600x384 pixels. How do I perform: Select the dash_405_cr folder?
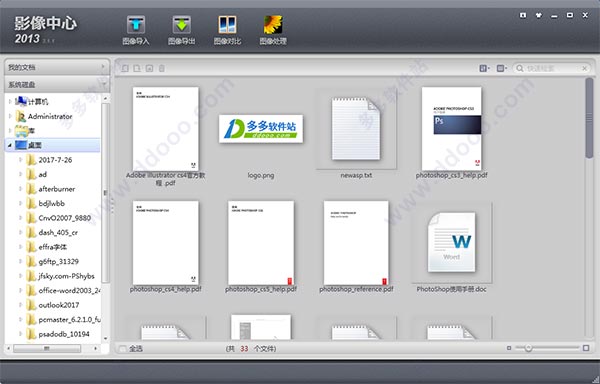(x=58, y=233)
